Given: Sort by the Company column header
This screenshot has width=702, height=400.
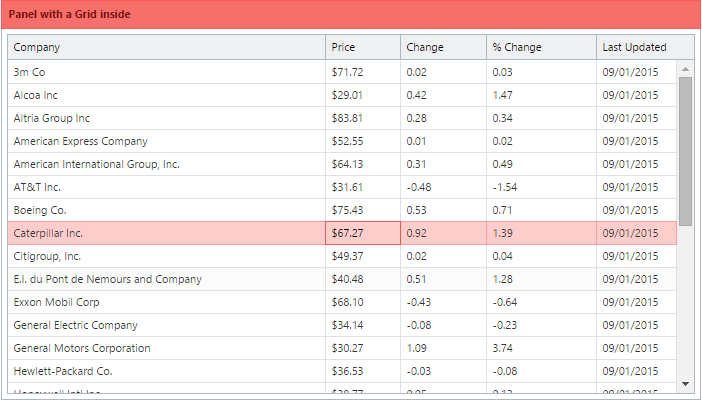Looking at the screenshot, I should click(x=167, y=47).
